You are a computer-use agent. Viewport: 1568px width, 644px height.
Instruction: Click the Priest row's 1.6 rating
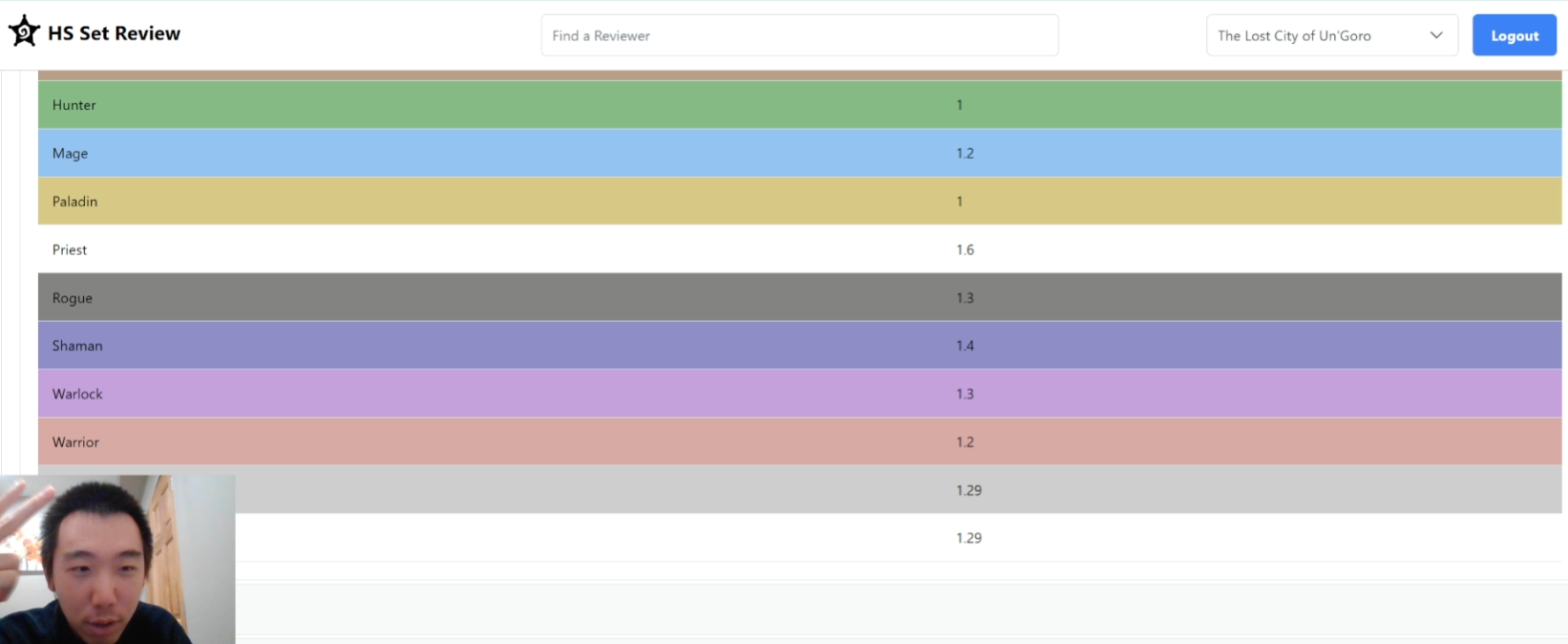(964, 249)
